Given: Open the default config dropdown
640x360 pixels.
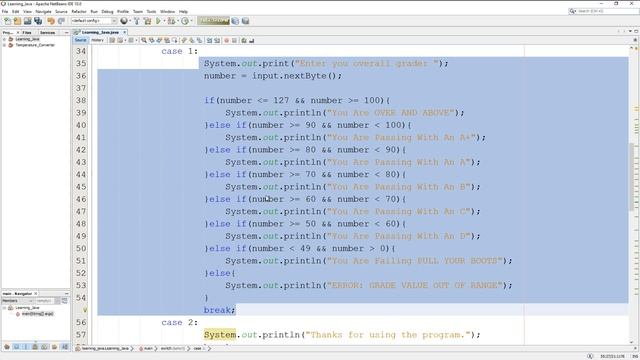Looking at the screenshot, I should click(x=94, y=21).
